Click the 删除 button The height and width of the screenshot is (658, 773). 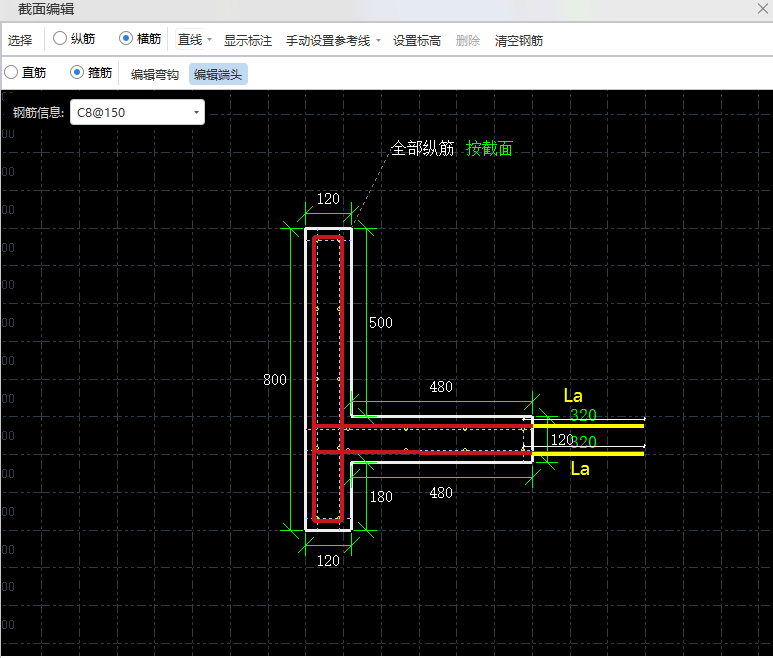[467, 40]
